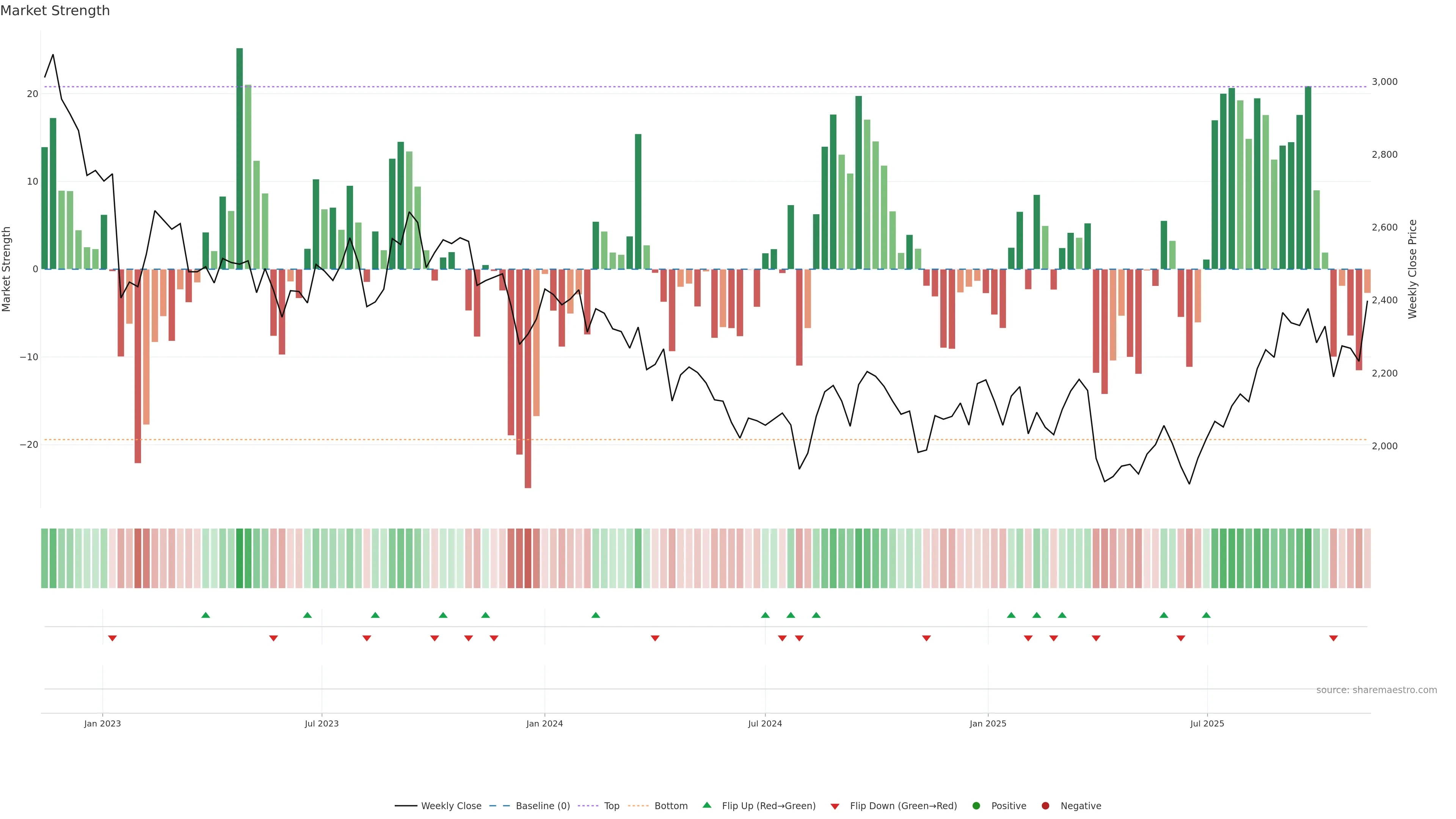Screen dimensions: 1456x819
Task: Click the Flip Down red triangle legend icon
Action: click(834, 806)
